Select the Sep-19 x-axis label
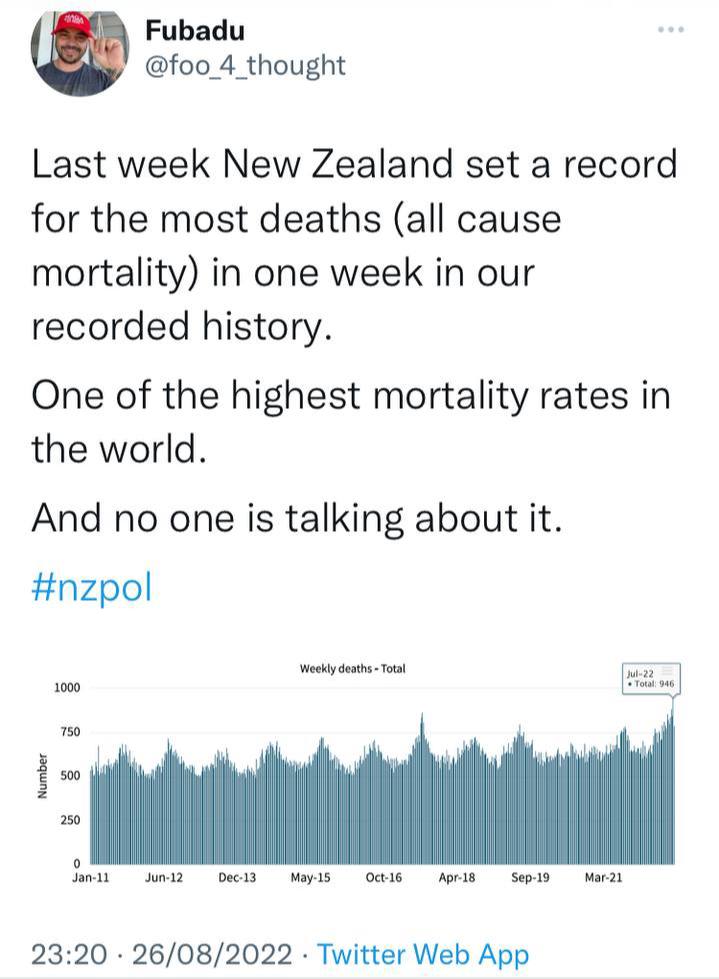Image resolution: width=719 pixels, height=979 pixels. click(x=530, y=877)
